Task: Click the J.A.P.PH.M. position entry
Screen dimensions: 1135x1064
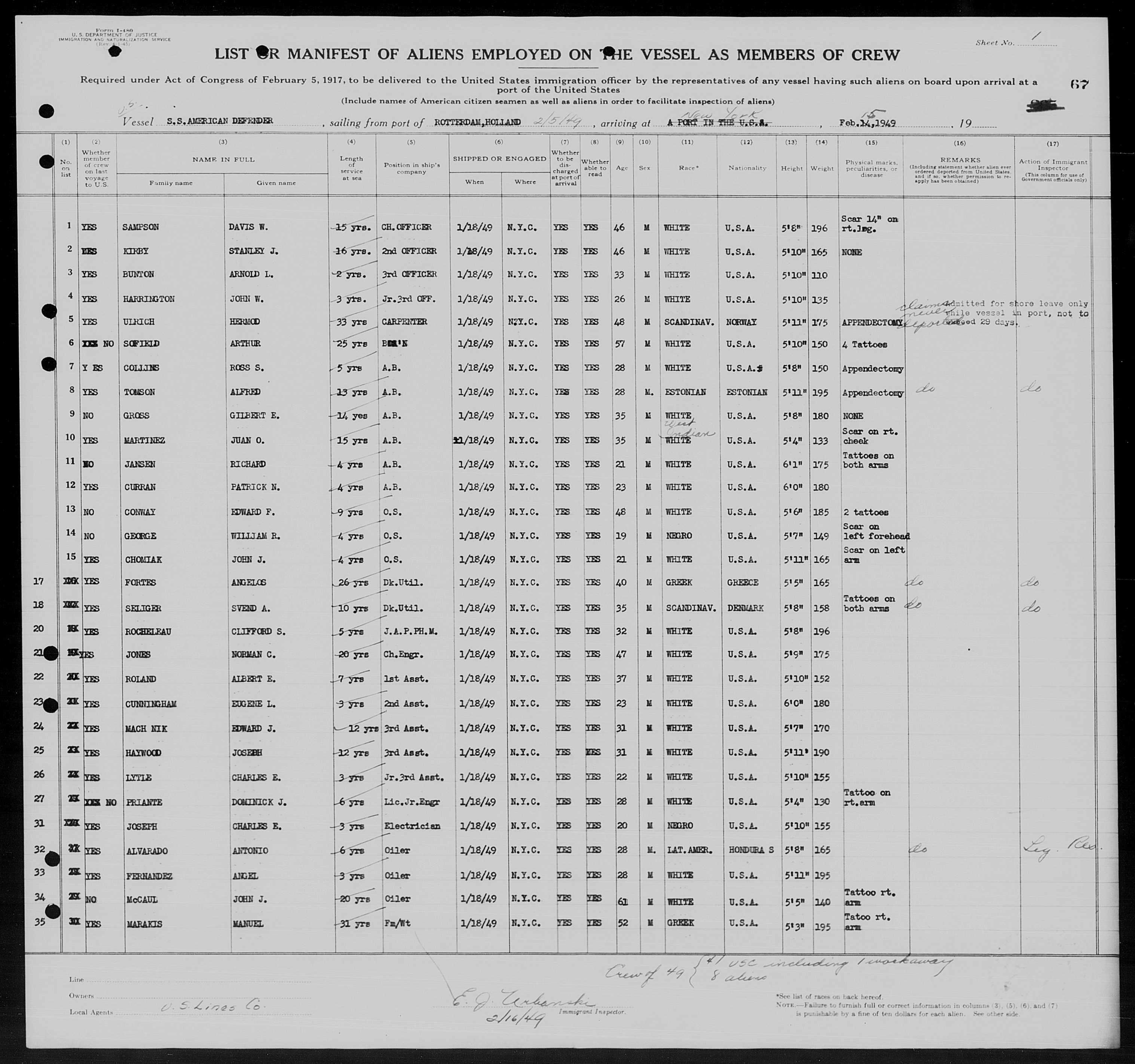Action: [x=410, y=632]
